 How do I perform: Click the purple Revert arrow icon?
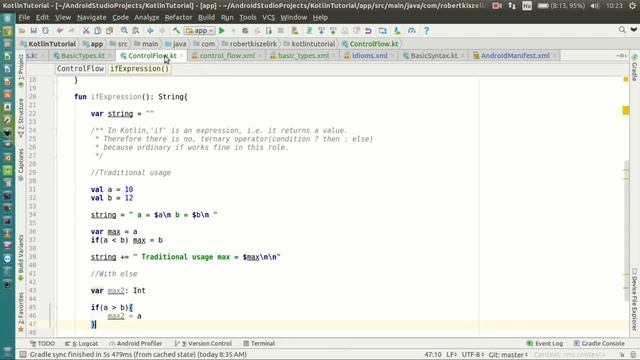coord(368,31)
